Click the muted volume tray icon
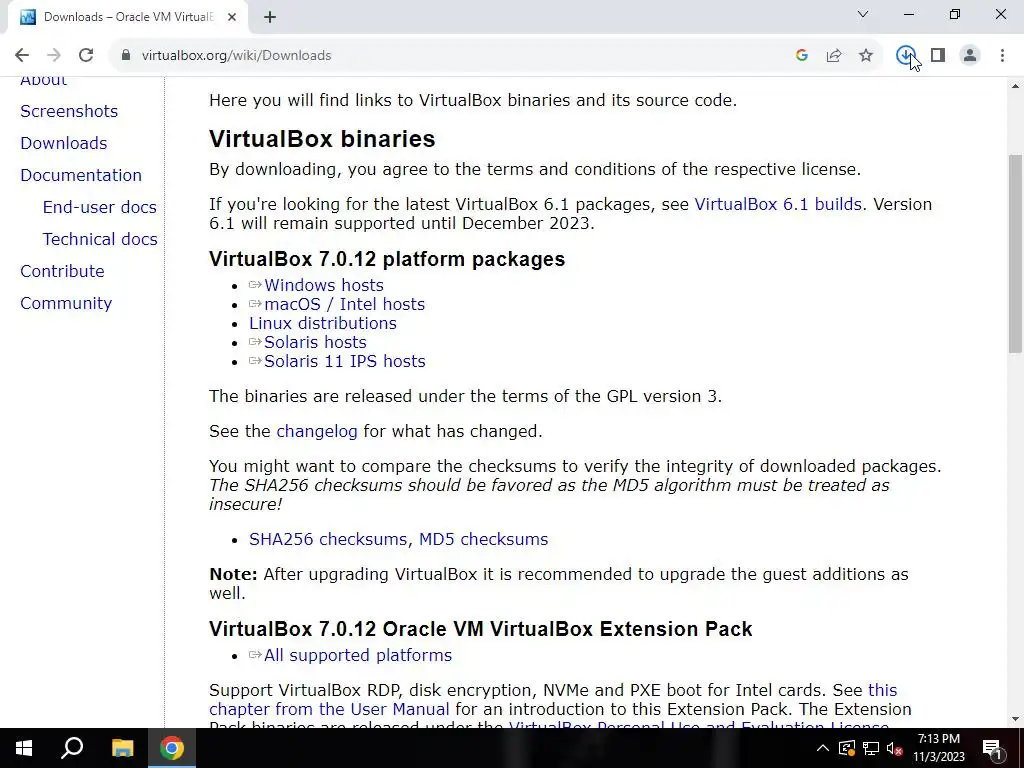Screen dimensions: 1024x768 tap(895, 748)
